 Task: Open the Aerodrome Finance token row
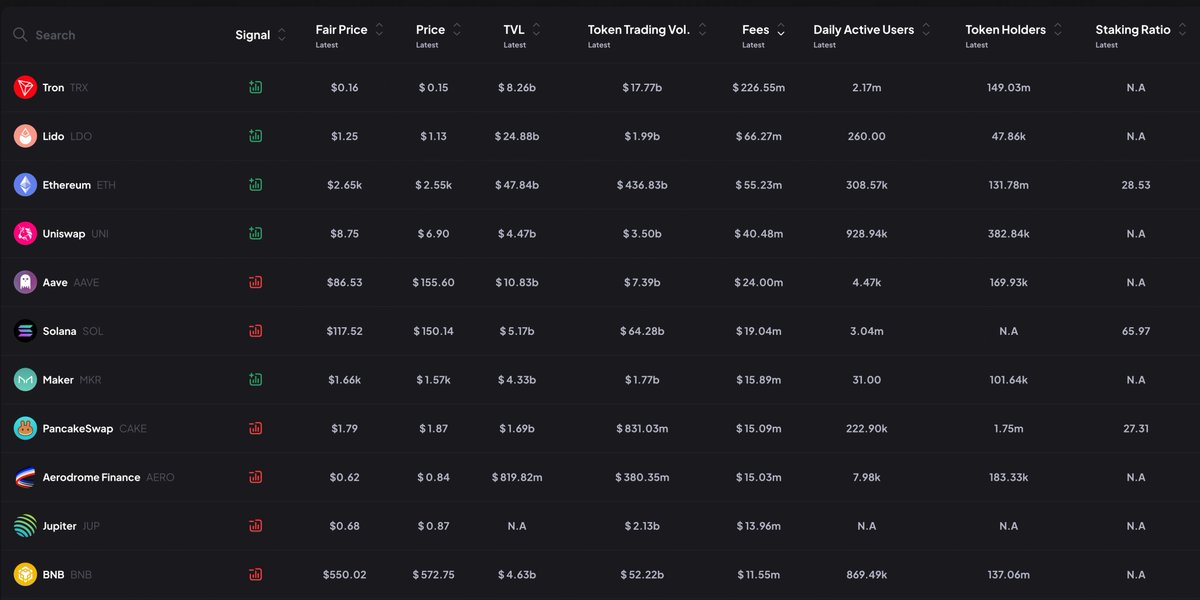click(91, 478)
